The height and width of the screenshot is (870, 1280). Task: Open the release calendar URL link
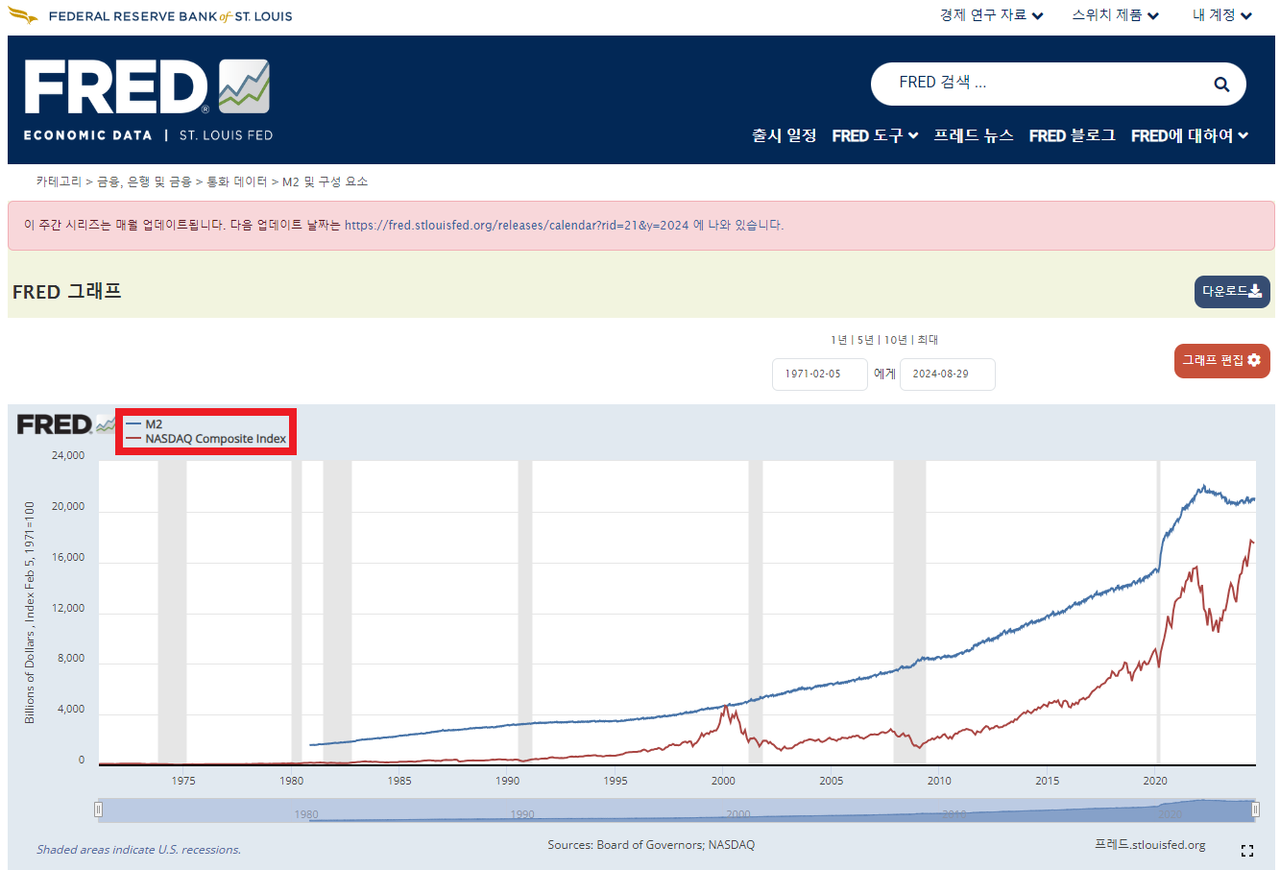coord(517,226)
